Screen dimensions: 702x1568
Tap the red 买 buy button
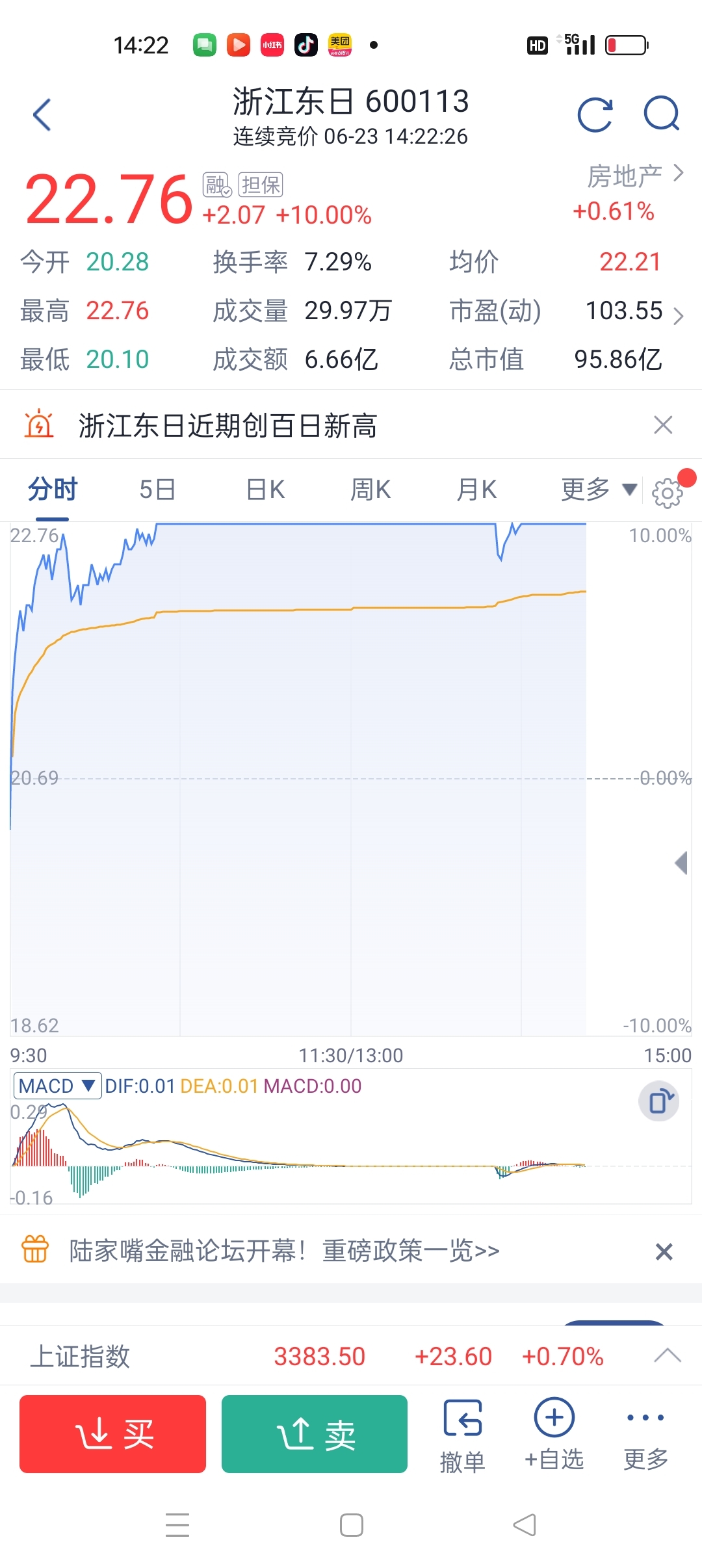pos(112,1433)
